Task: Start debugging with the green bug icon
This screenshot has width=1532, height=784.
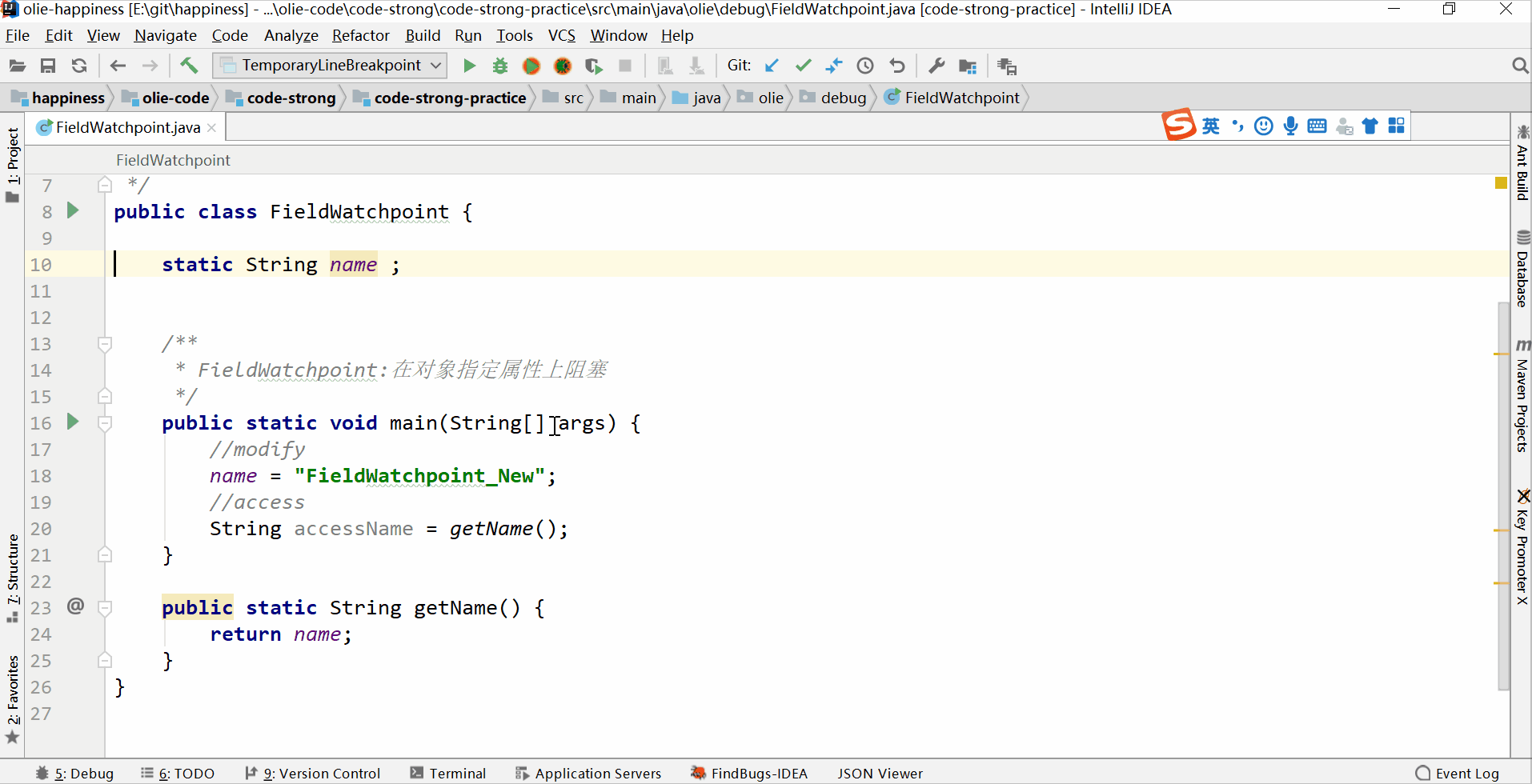Action: click(500, 66)
